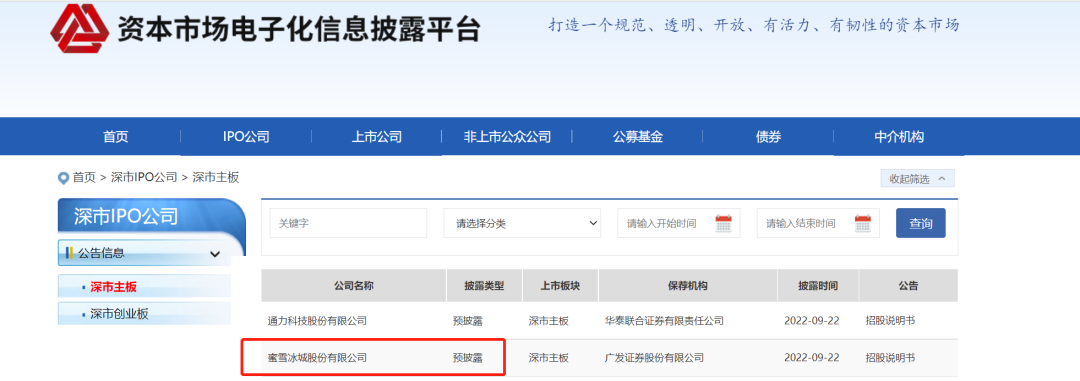This screenshot has width=1080, height=381.
Task: Select the 公募基金 navigation item
Action: point(638,136)
